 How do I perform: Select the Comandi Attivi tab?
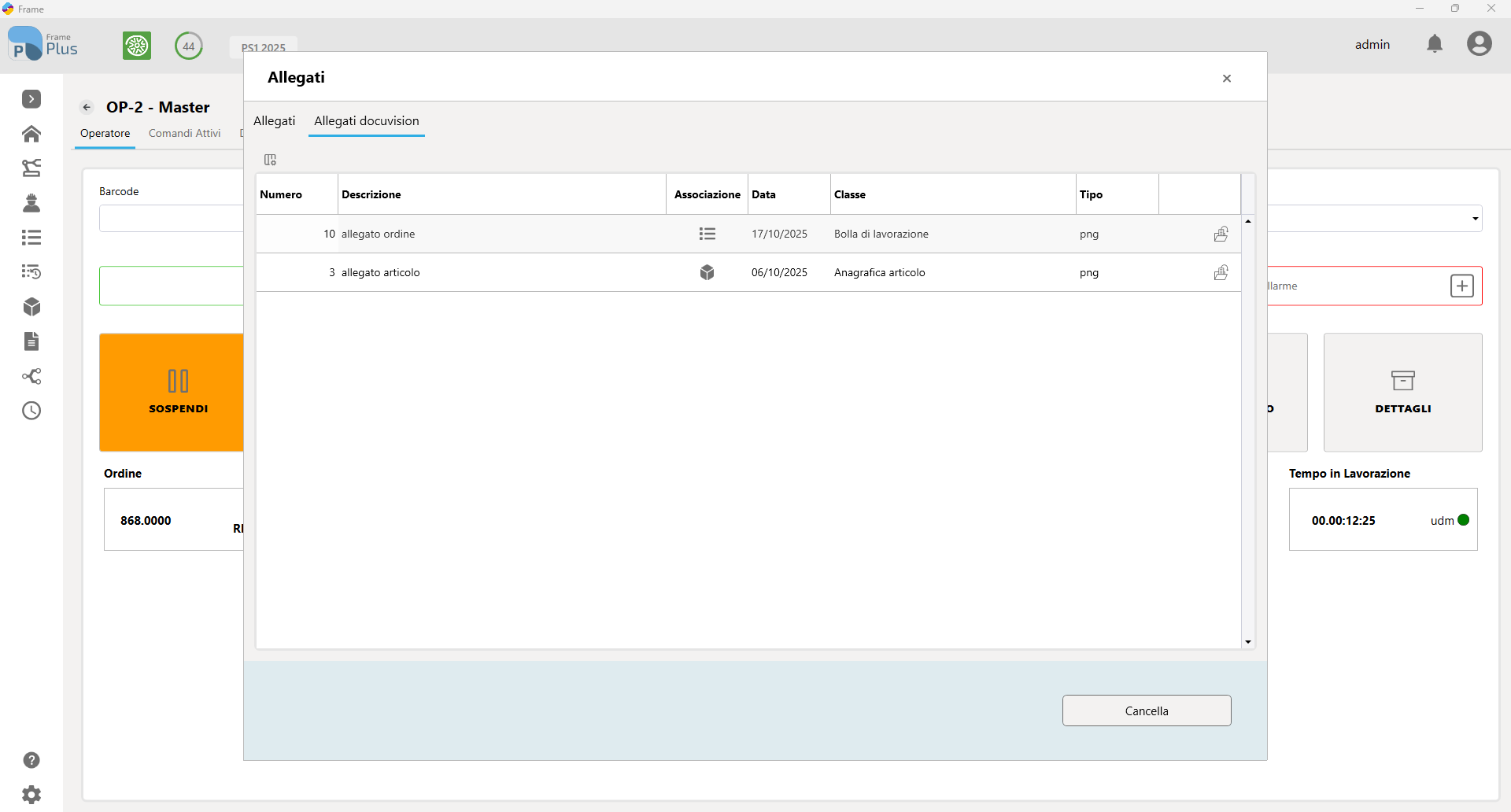point(185,133)
